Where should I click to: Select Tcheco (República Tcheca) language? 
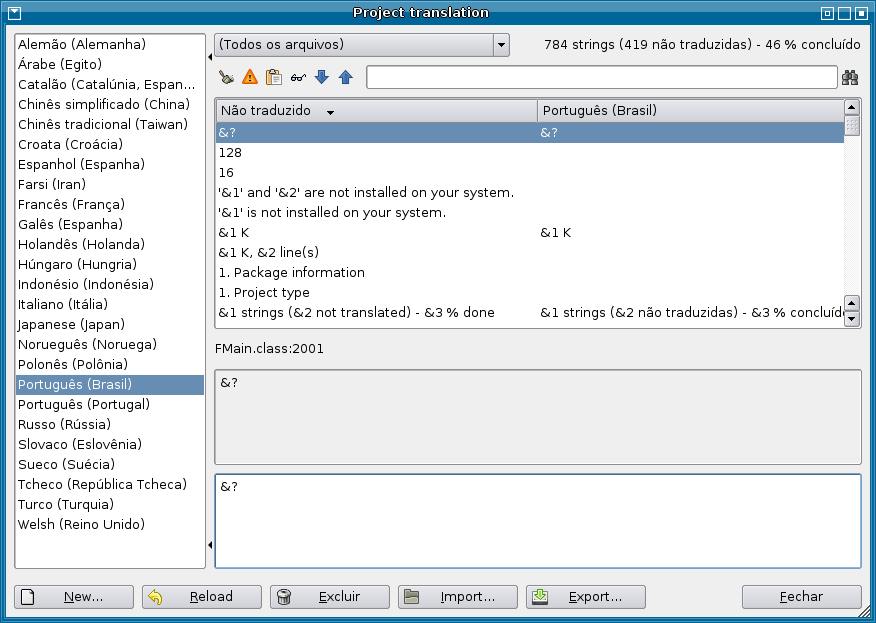[110, 484]
